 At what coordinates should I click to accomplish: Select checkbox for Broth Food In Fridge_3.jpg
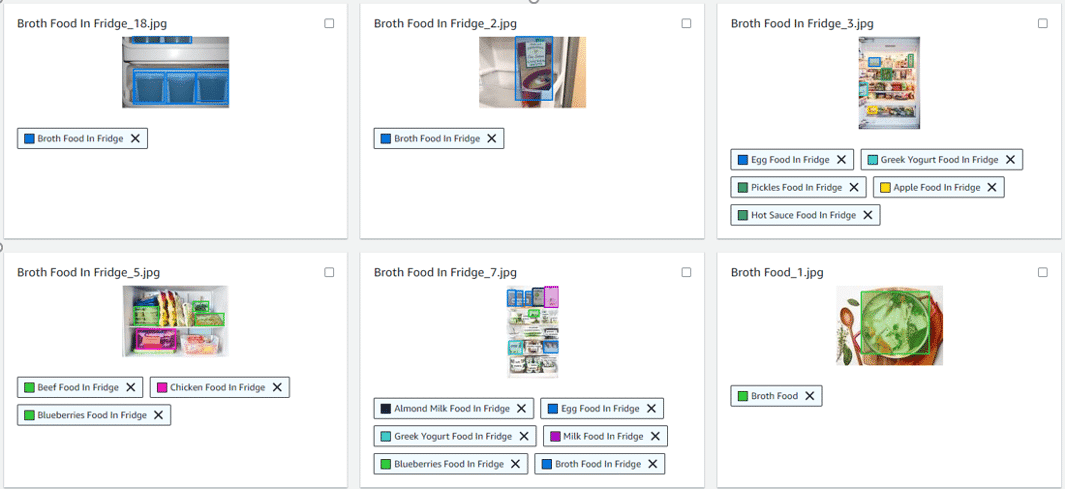click(1043, 23)
